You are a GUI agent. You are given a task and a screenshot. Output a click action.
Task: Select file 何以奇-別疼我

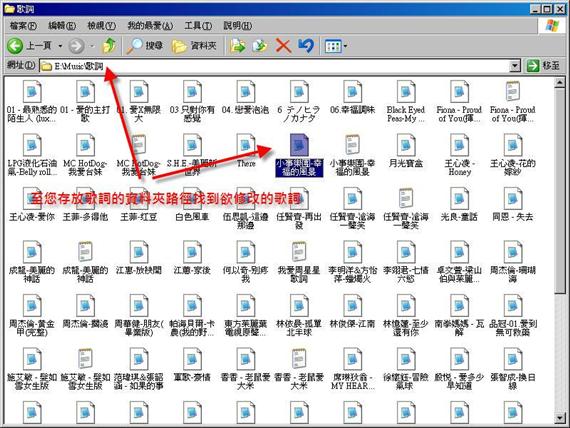(x=245, y=262)
